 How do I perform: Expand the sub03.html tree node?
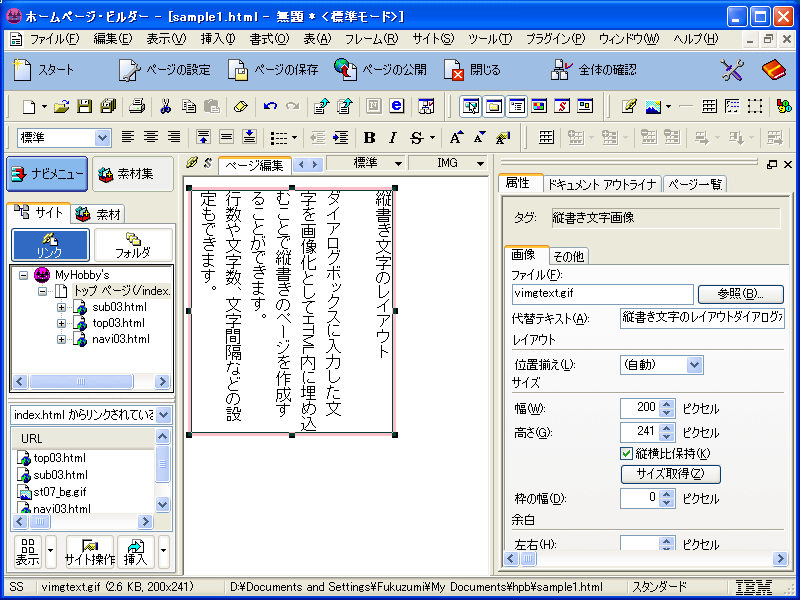(x=61, y=307)
